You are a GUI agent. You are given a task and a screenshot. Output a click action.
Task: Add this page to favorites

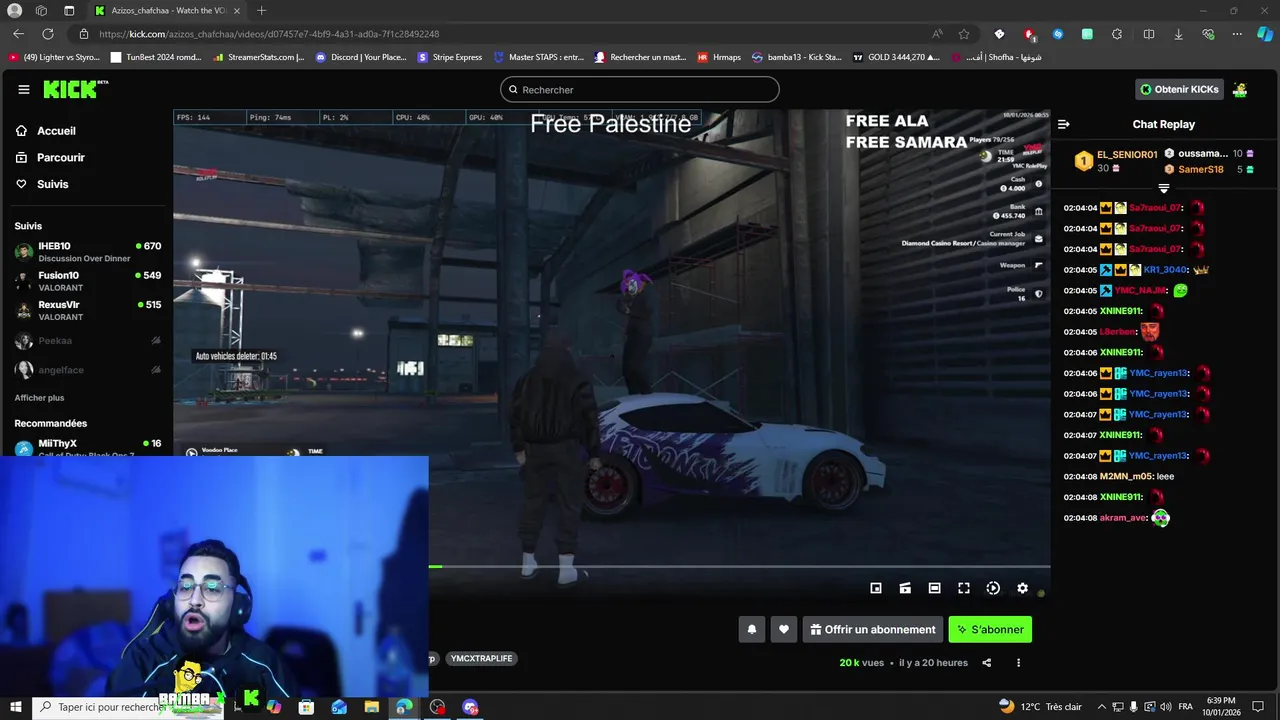[x=964, y=34]
